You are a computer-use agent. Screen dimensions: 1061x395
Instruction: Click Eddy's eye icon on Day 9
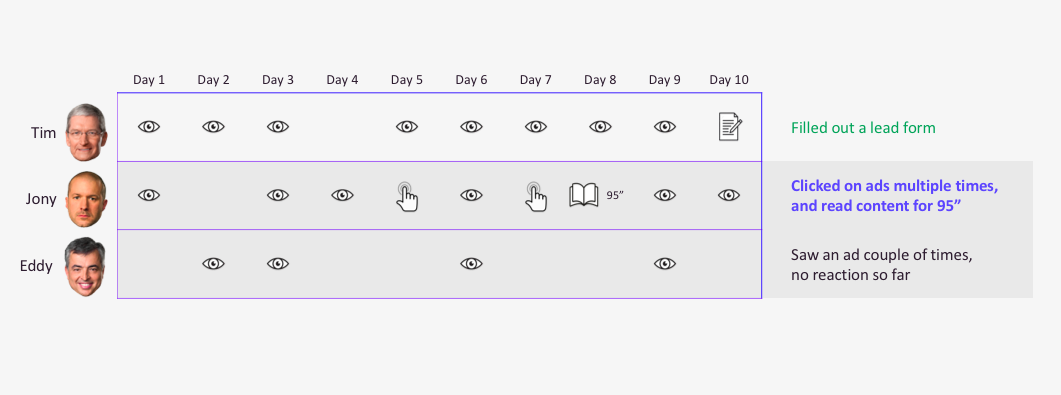[x=664, y=263]
